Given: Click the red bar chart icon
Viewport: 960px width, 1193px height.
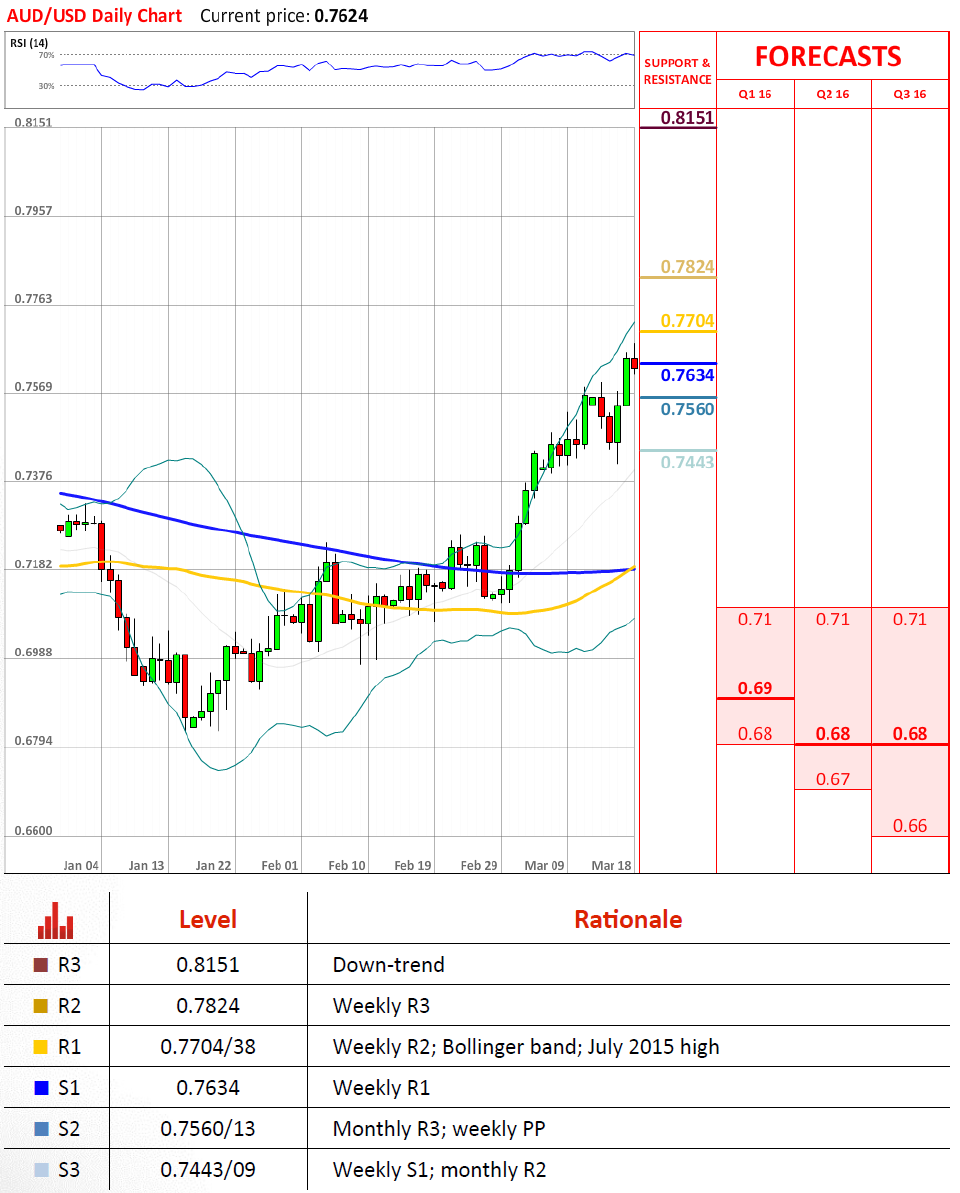Looking at the screenshot, I should pyautogui.click(x=56, y=920).
